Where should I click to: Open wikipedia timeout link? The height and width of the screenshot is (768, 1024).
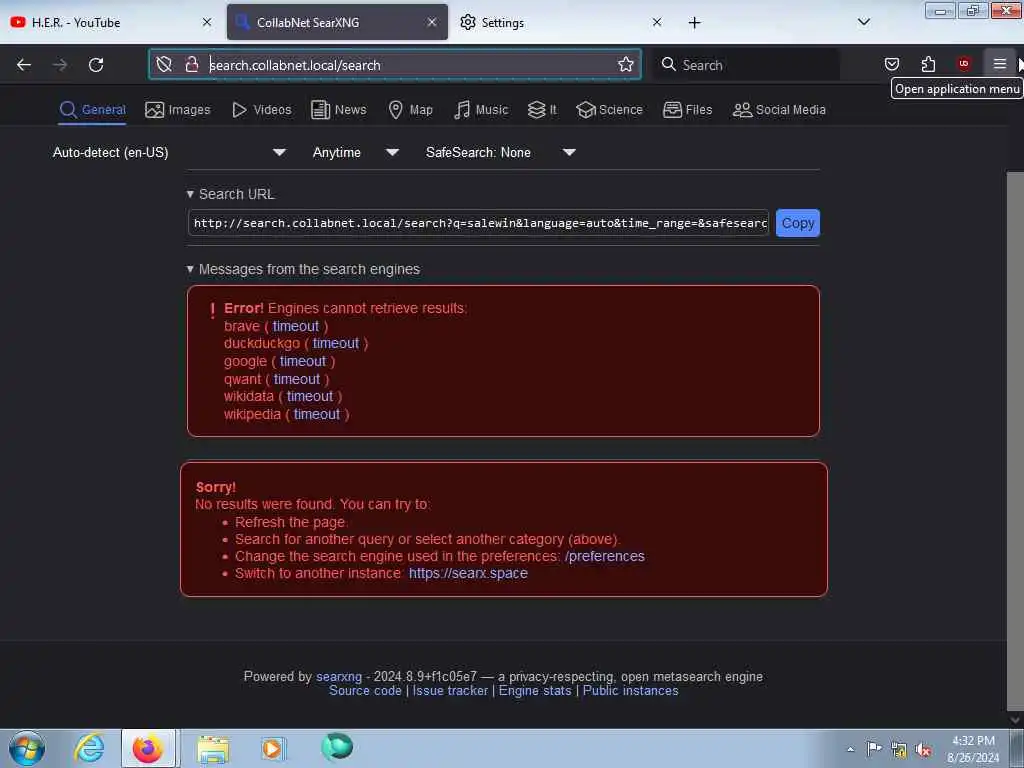[317, 414]
